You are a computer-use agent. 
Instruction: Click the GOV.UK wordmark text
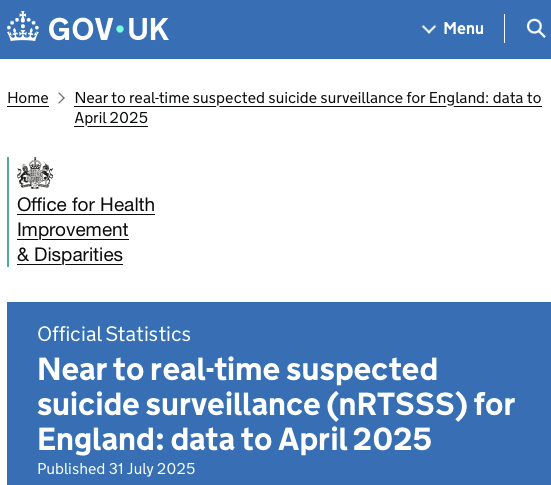click(x=109, y=29)
